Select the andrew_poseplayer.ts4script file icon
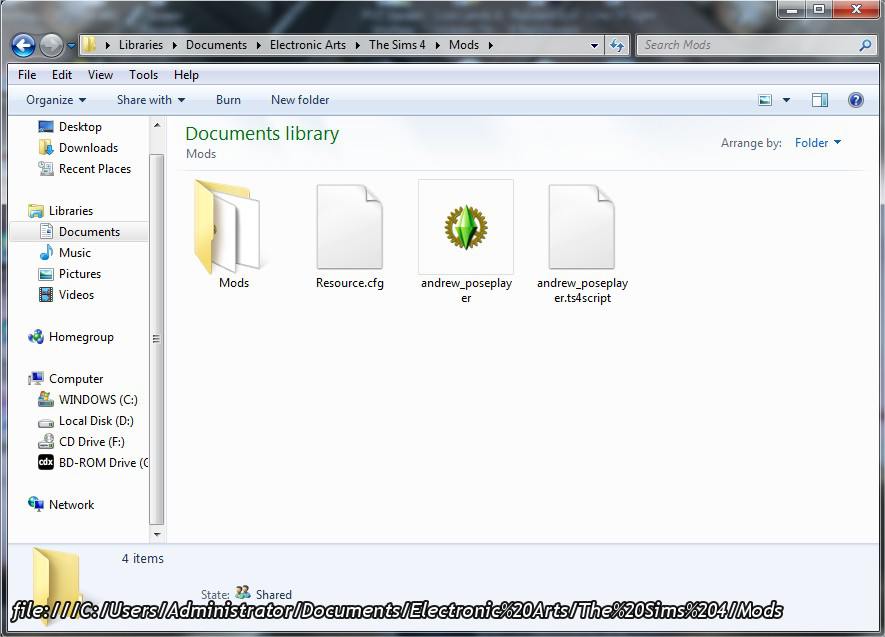The image size is (885, 637). (x=581, y=227)
